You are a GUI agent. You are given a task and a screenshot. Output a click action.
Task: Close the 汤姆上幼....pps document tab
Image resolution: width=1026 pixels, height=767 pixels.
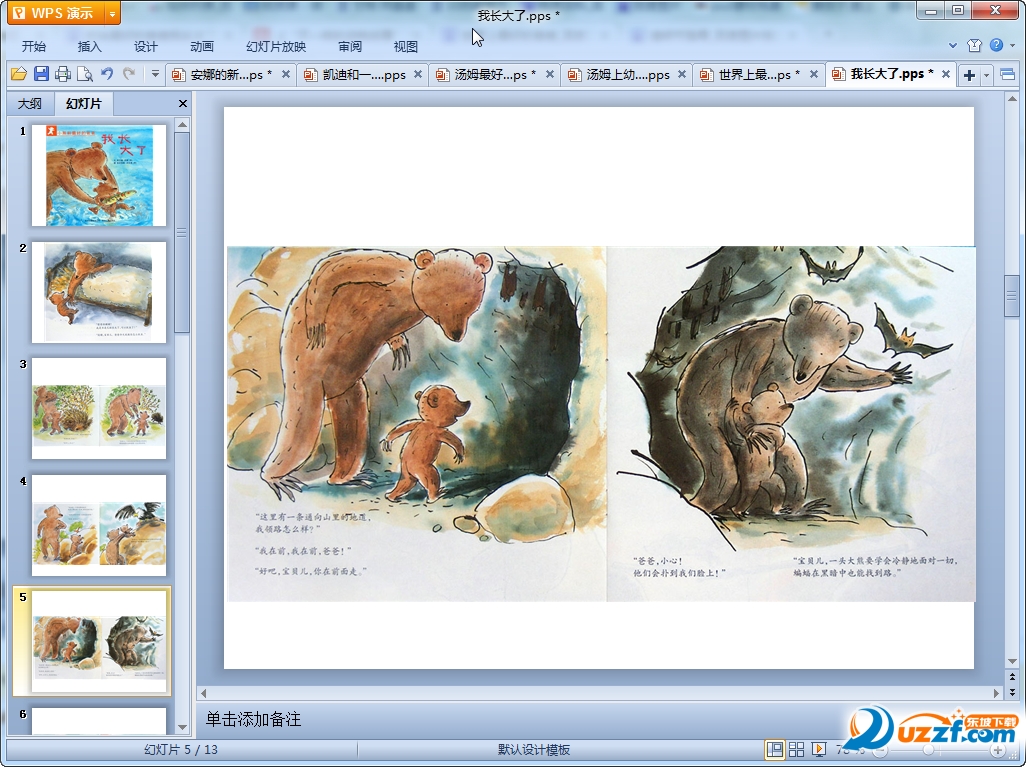[x=682, y=75]
